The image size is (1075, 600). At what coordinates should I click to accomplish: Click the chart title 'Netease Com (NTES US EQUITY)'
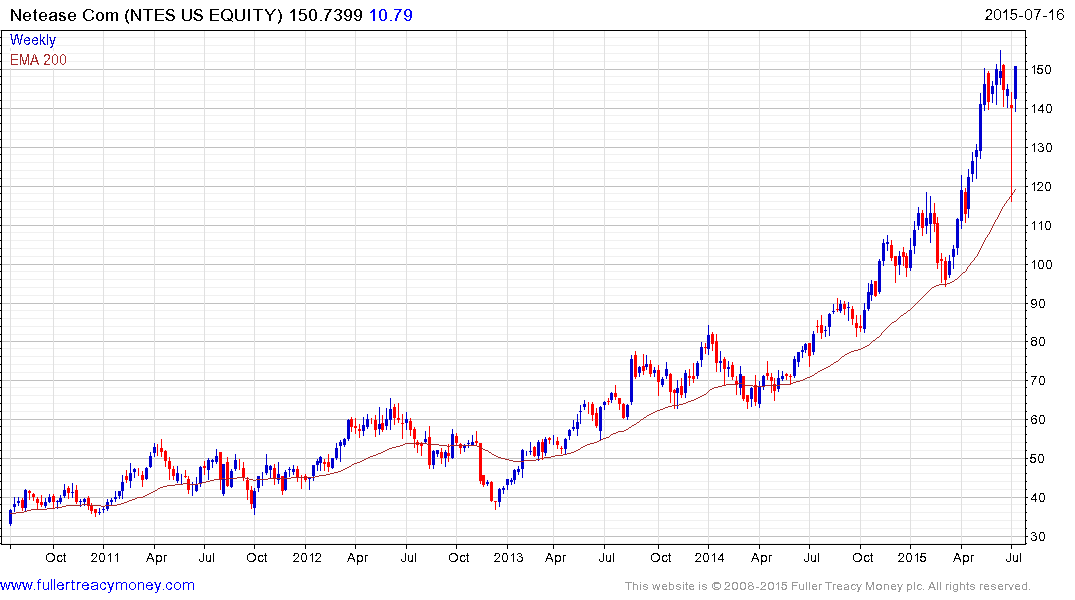146,15
